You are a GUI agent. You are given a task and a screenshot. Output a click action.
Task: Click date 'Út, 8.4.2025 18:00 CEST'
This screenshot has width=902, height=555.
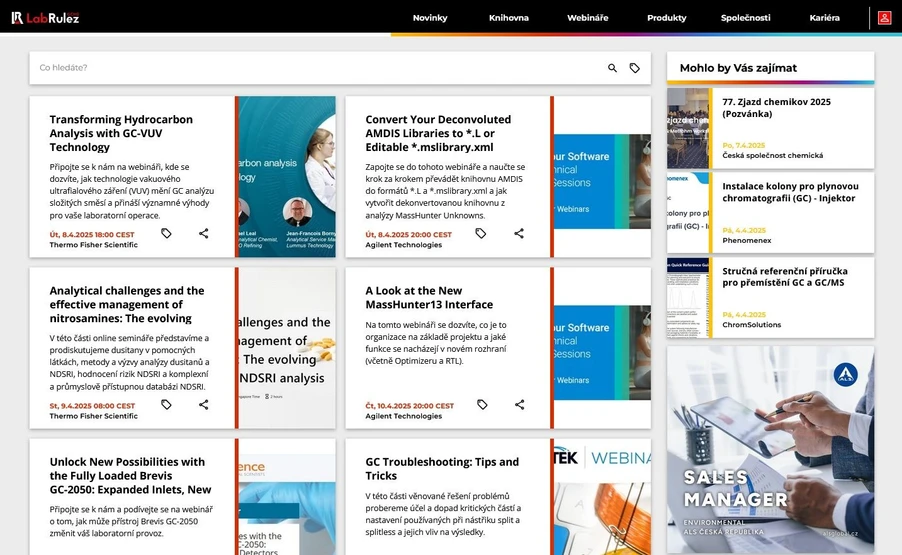(92, 235)
